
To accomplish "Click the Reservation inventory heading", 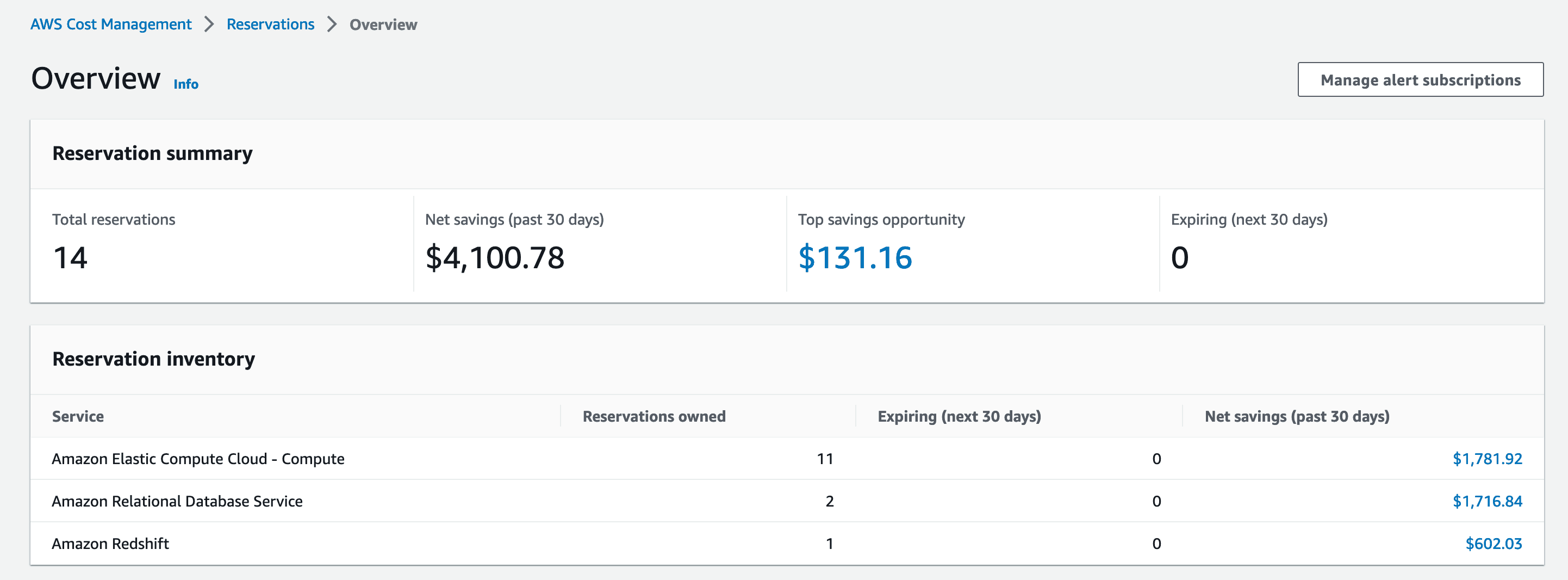I will coord(153,359).
